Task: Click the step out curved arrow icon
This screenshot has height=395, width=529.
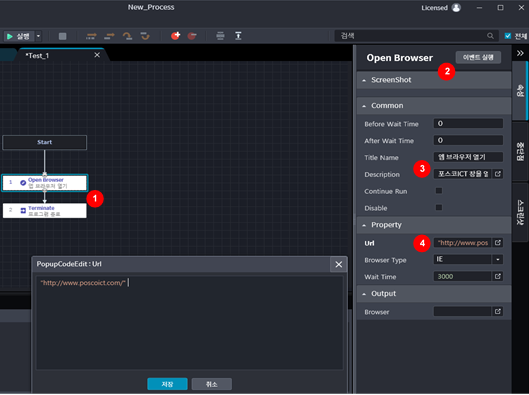Action: click(x=127, y=36)
